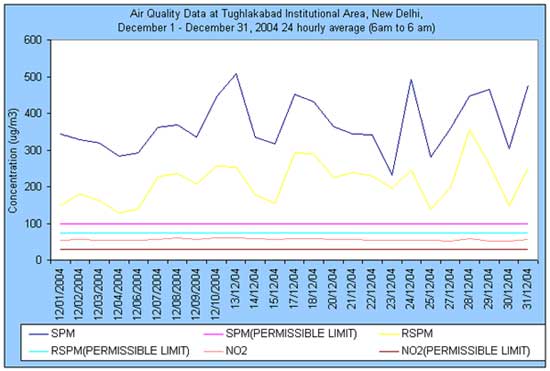Click the x-axis date 22/12/04

372,289
